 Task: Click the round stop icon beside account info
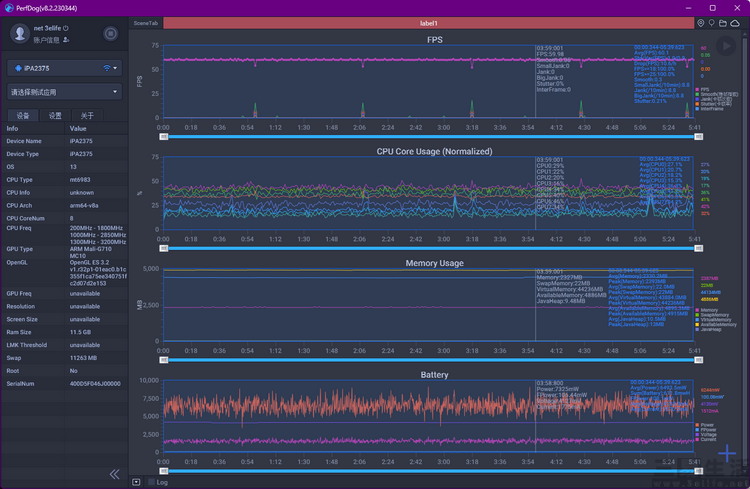tap(110, 33)
